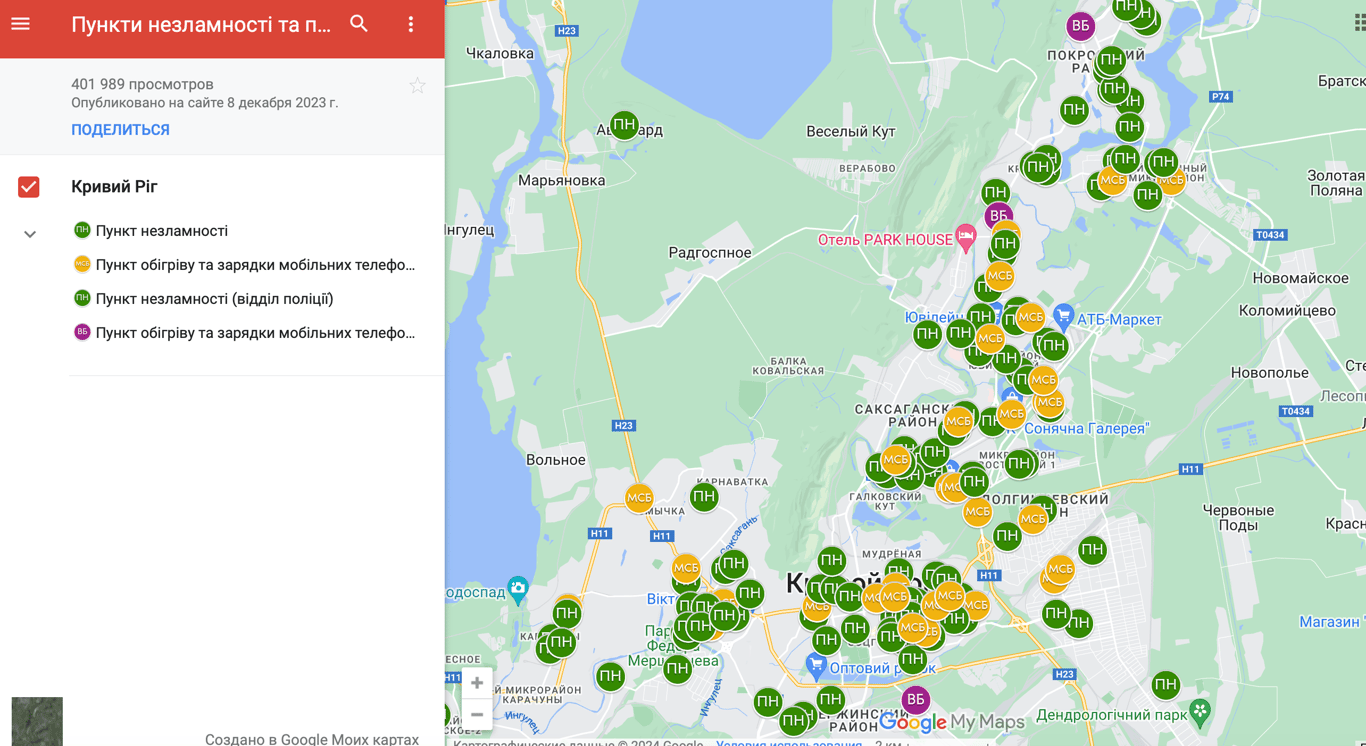
Task: Click the Дендрологічний парк green marker
Action: click(x=1200, y=712)
